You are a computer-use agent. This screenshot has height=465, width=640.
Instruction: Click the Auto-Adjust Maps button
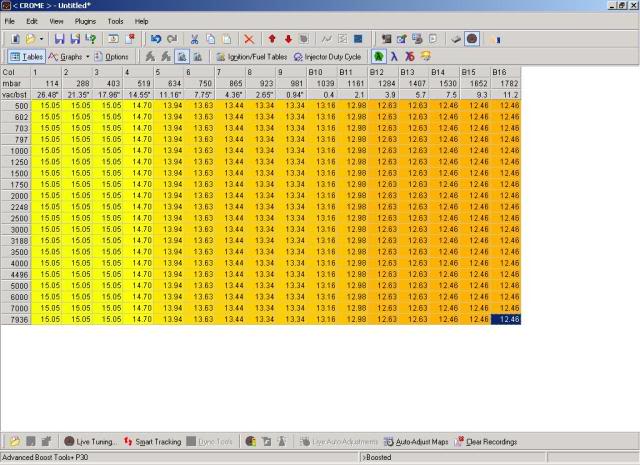416,441
